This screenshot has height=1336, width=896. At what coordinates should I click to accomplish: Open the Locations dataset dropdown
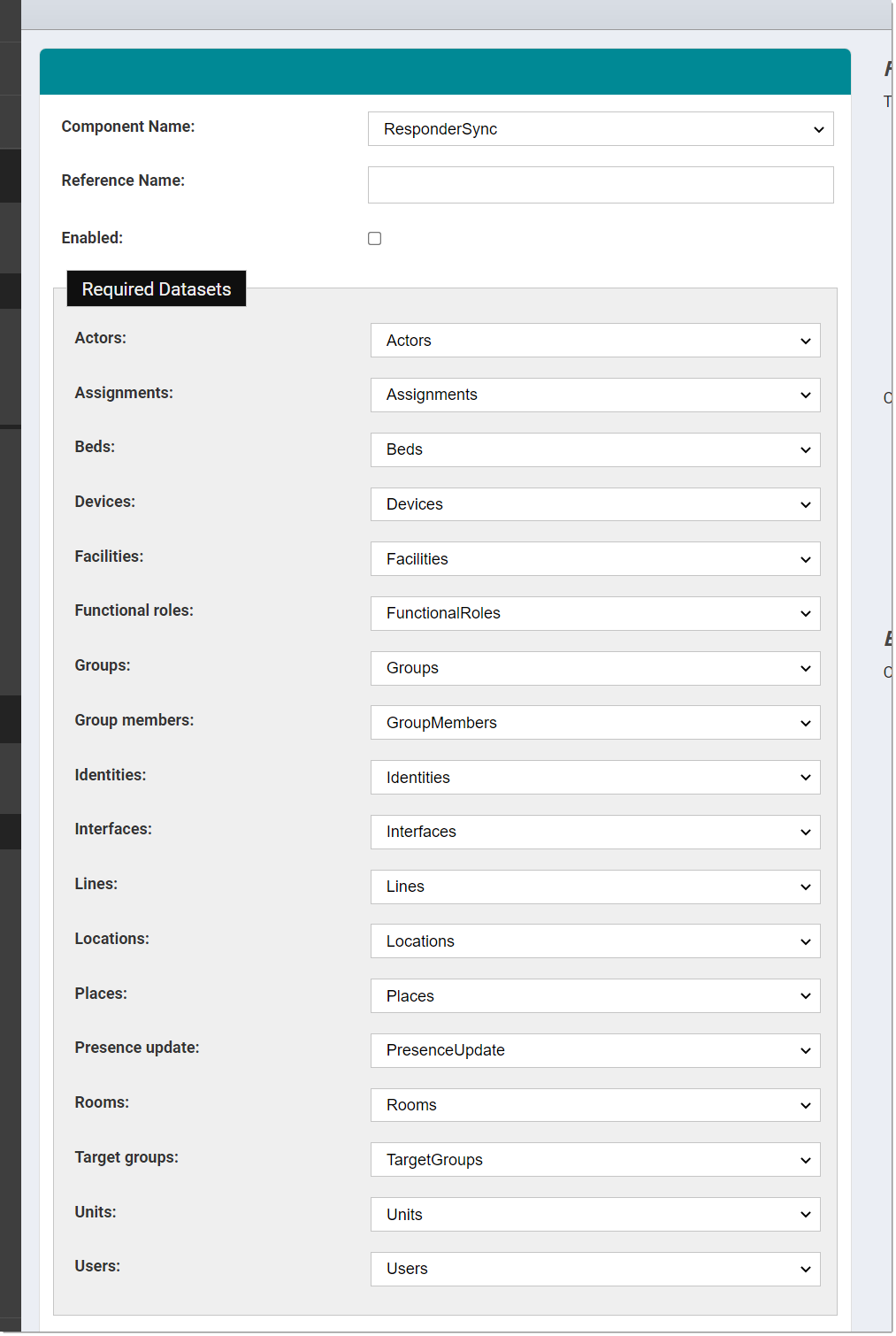594,941
